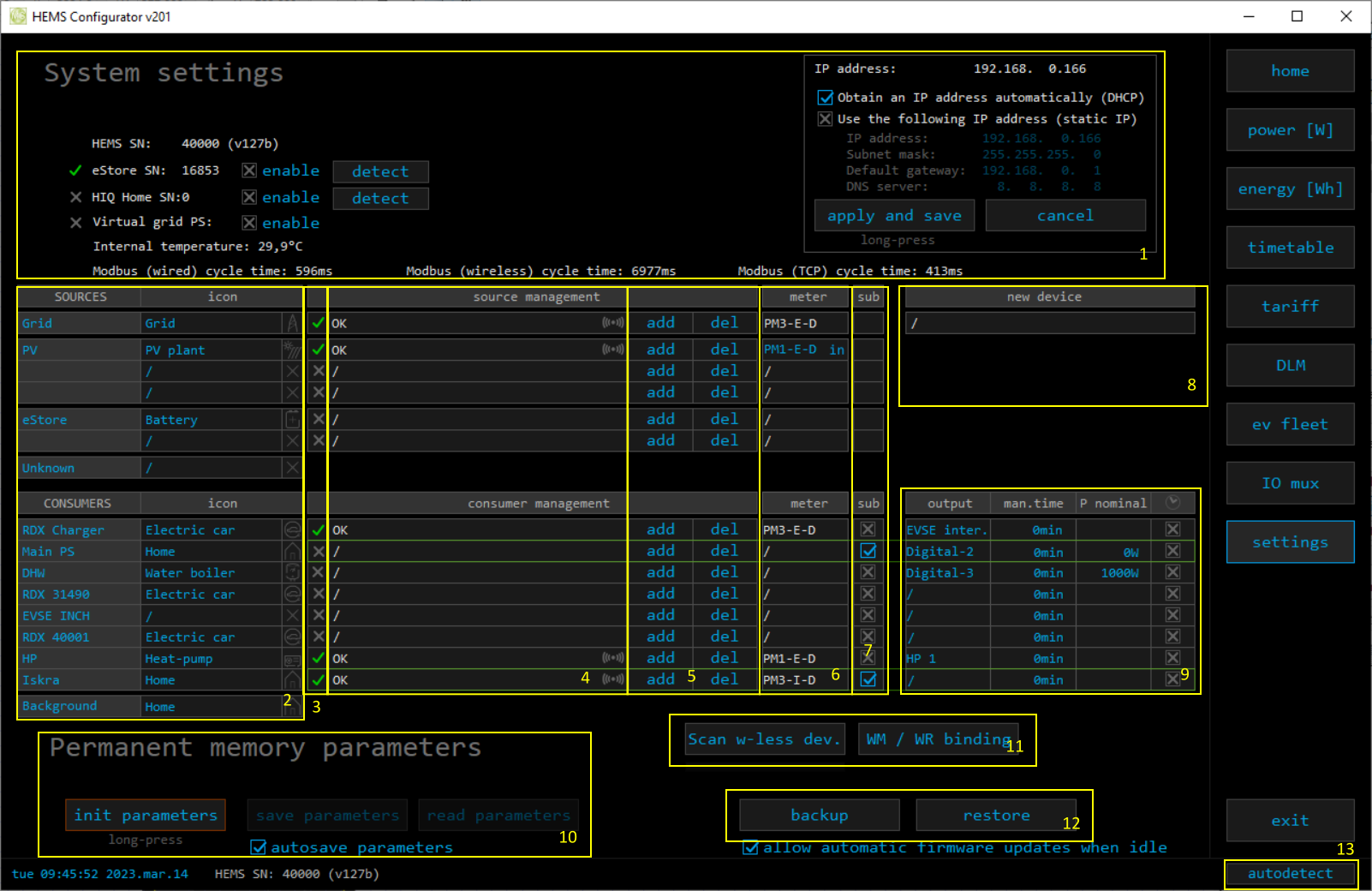Click the Water boiler icon for DHW
The width and height of the screenshot is (1372, 891).
pyautogui.click(x=293, y=572)
